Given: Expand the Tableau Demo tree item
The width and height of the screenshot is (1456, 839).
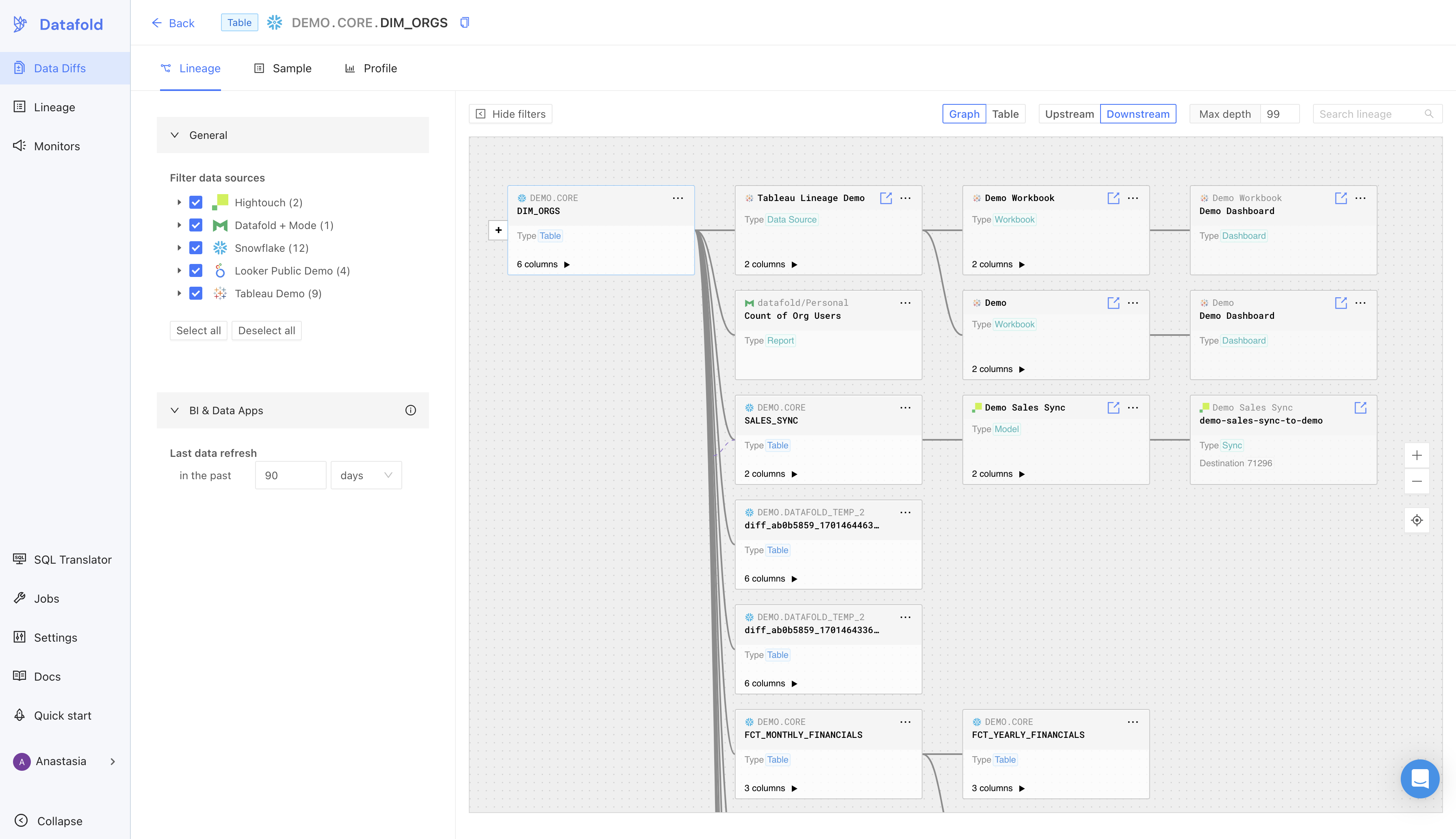Looking at the screenshot, I should [179, 293].
